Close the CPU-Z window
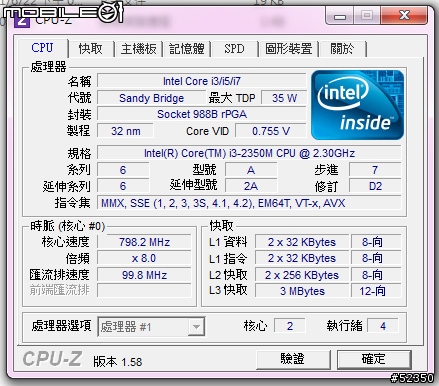Image resolution: width=439 pixels, height=386 pixels. click(x=404, y=15)
